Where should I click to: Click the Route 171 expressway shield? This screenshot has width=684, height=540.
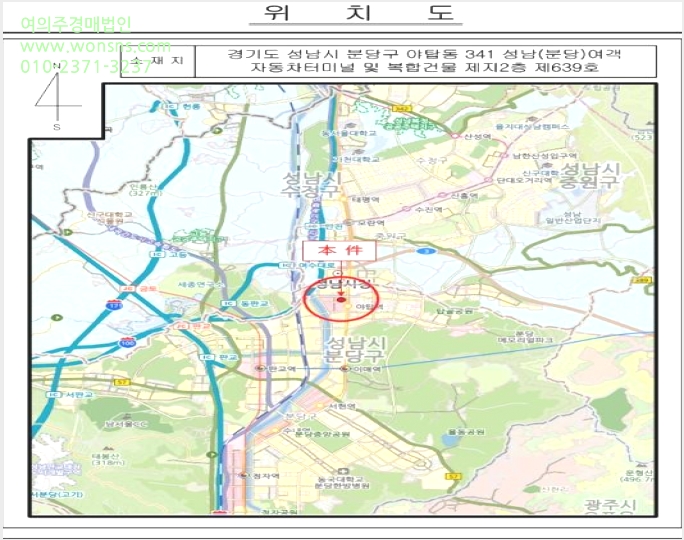[114, 305]
